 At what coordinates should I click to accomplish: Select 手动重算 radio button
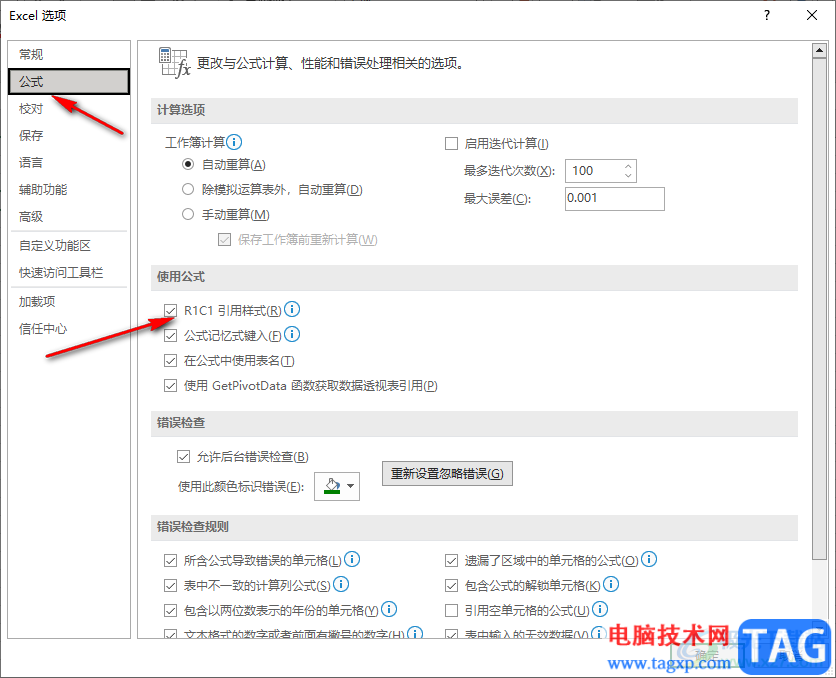click(x=188, y=214)
